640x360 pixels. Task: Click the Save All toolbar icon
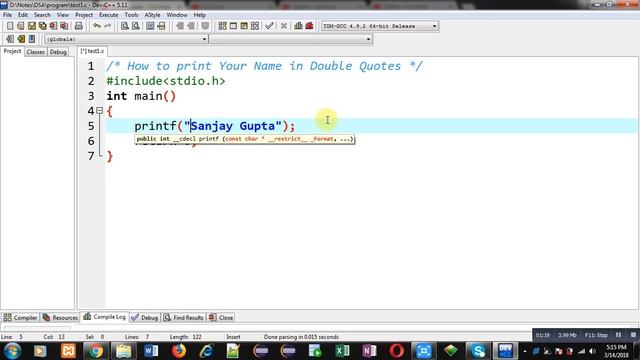pos(42,26)
